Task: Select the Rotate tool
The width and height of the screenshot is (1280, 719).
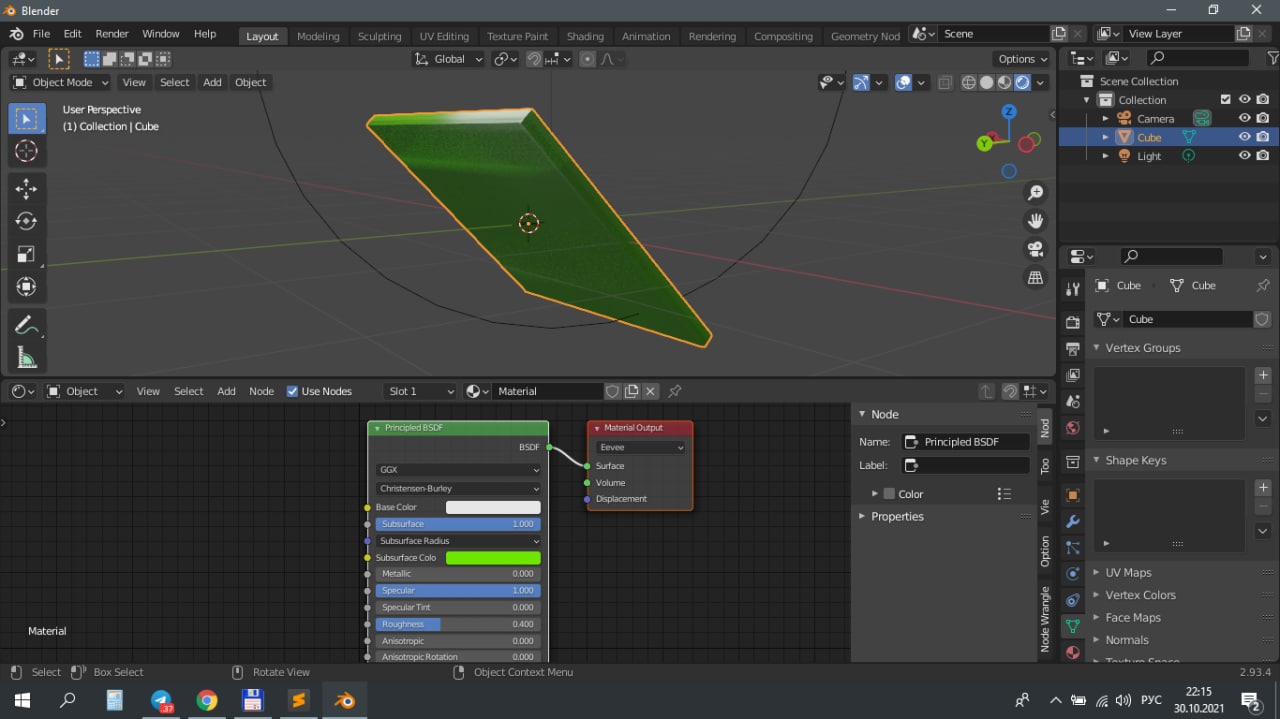Action: point(27,221)
